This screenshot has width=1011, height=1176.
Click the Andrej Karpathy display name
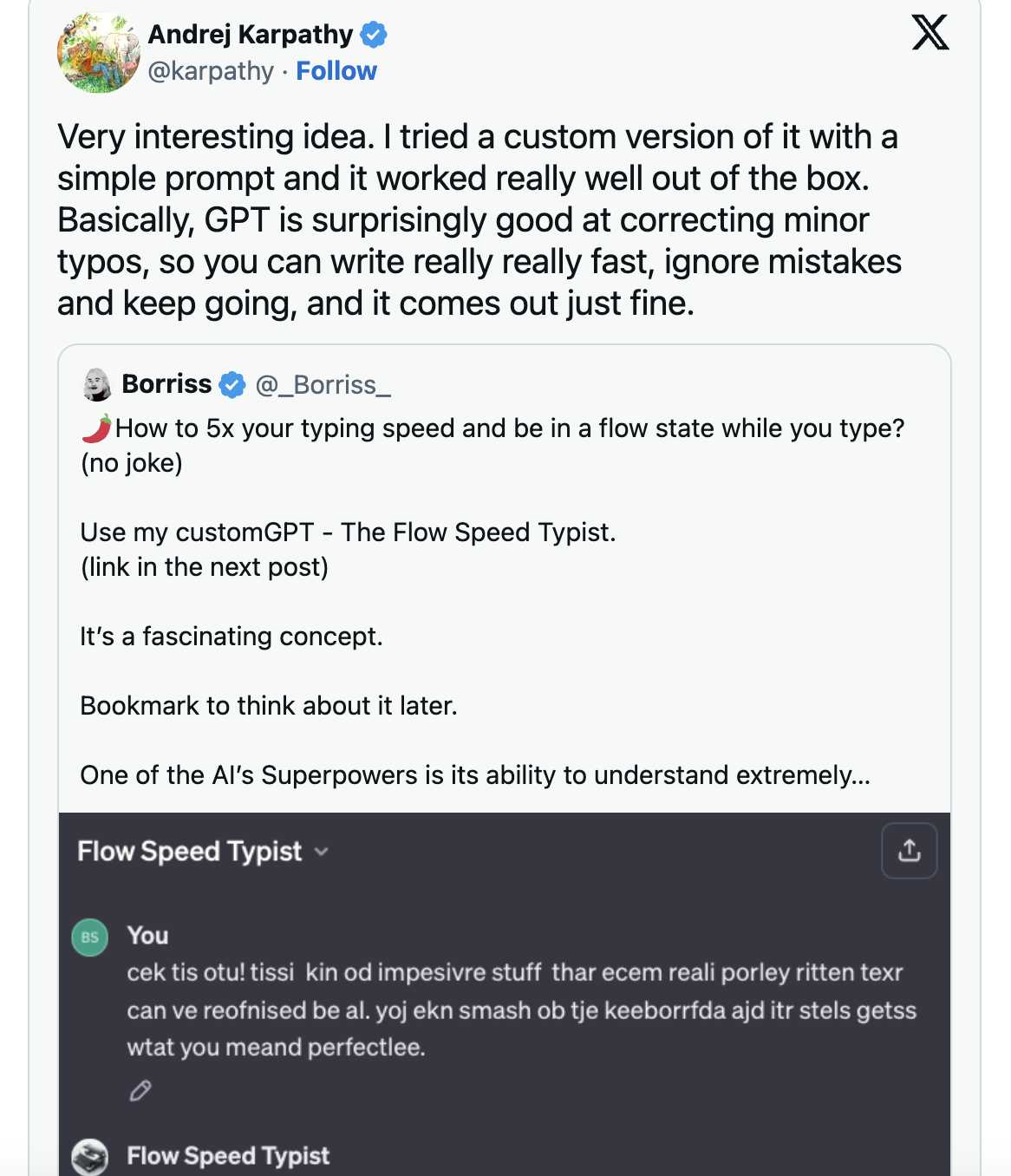pos(251,35)
